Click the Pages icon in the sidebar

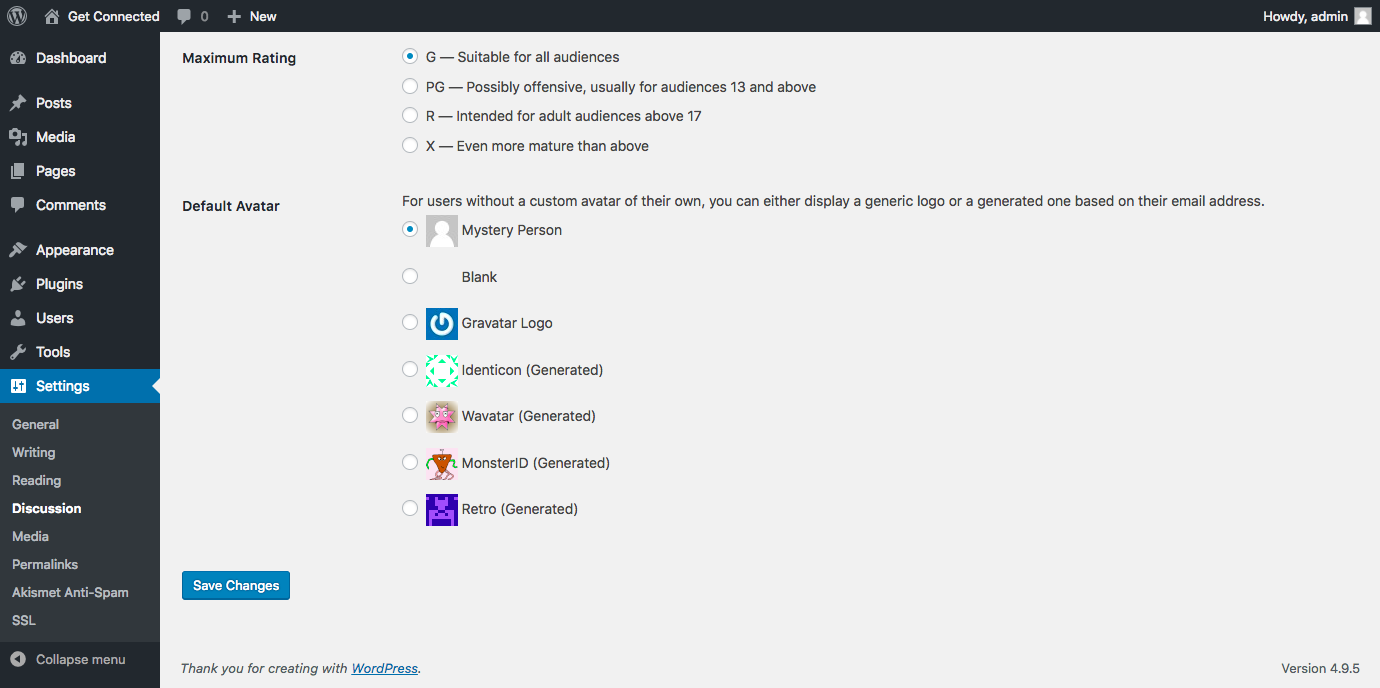16,171
